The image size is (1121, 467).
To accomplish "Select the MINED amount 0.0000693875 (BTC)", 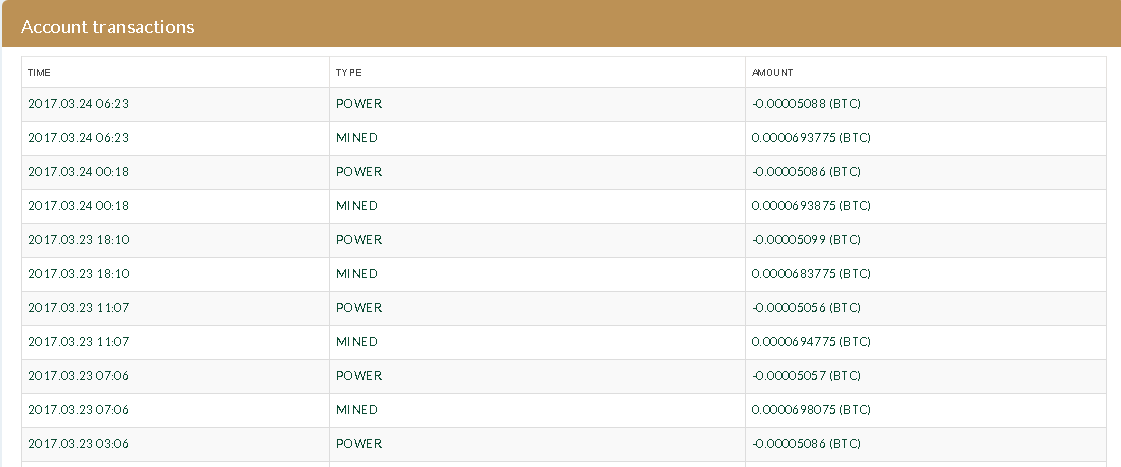I will 811,205.
